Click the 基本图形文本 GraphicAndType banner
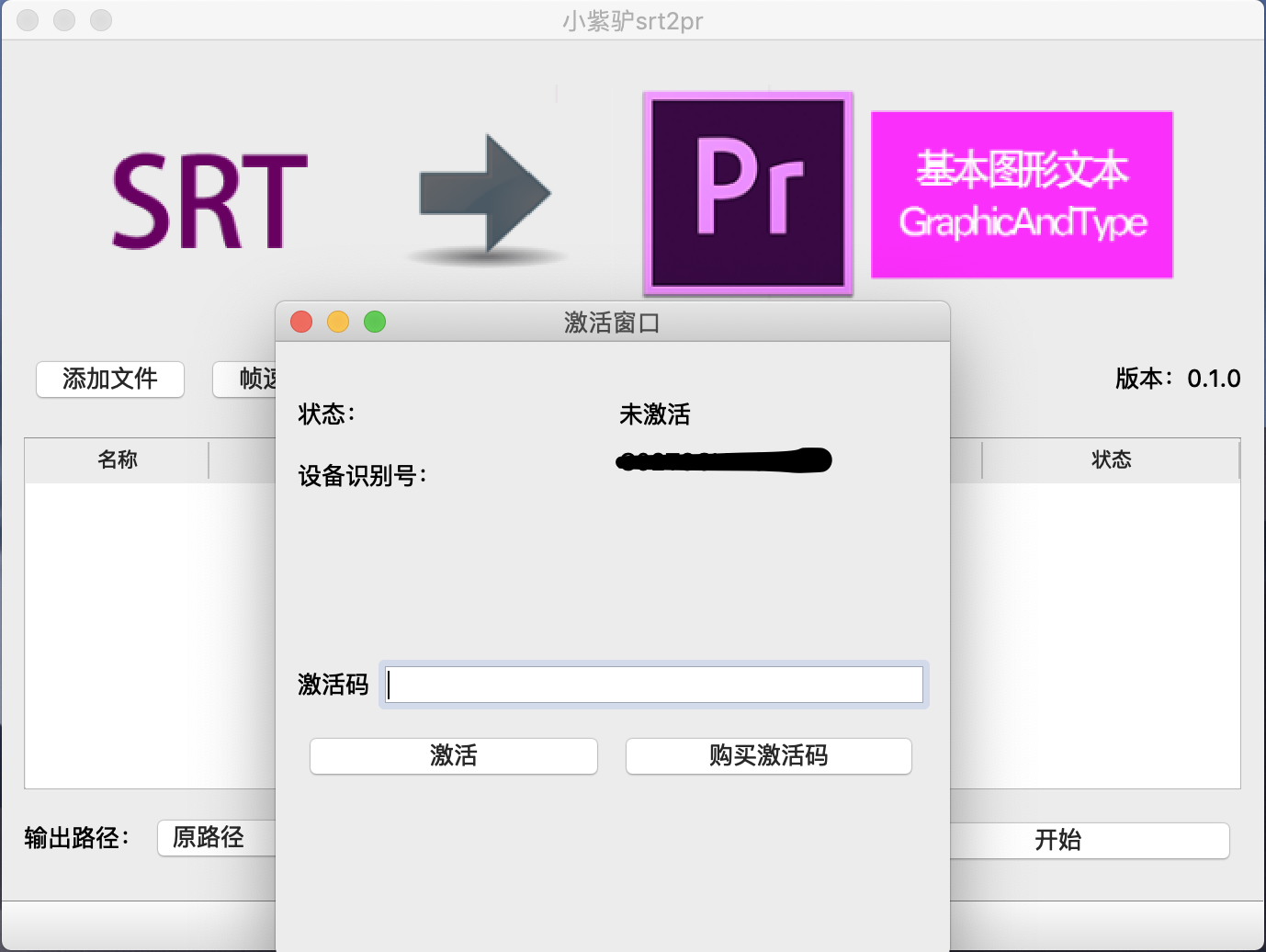This screenshot has width=1266, height=952. [x=1022, y=195]
